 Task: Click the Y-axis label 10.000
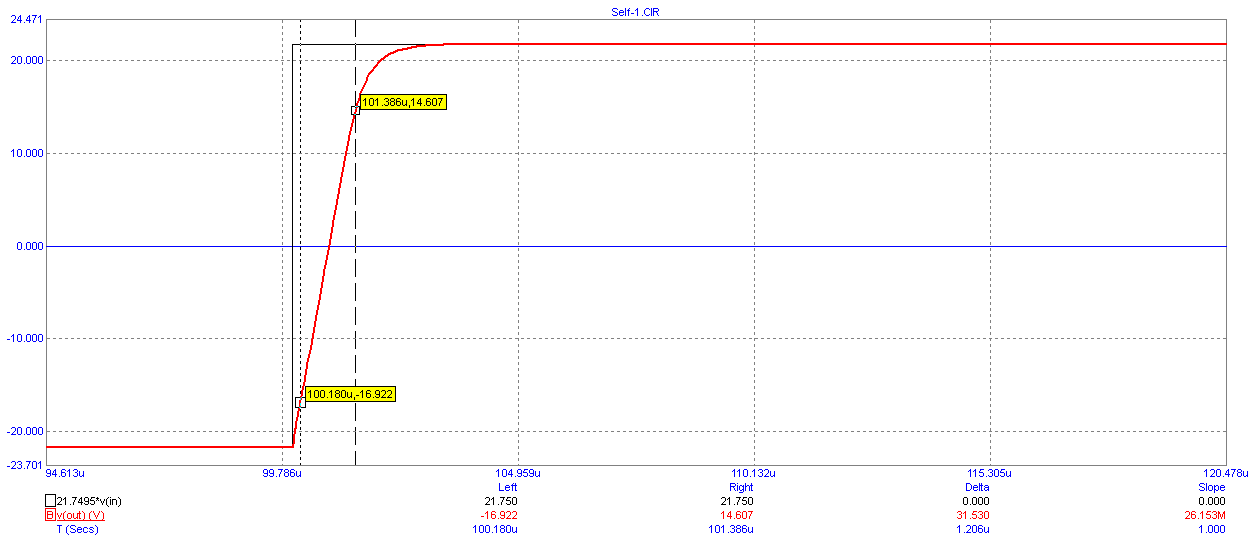coord(27,153)
